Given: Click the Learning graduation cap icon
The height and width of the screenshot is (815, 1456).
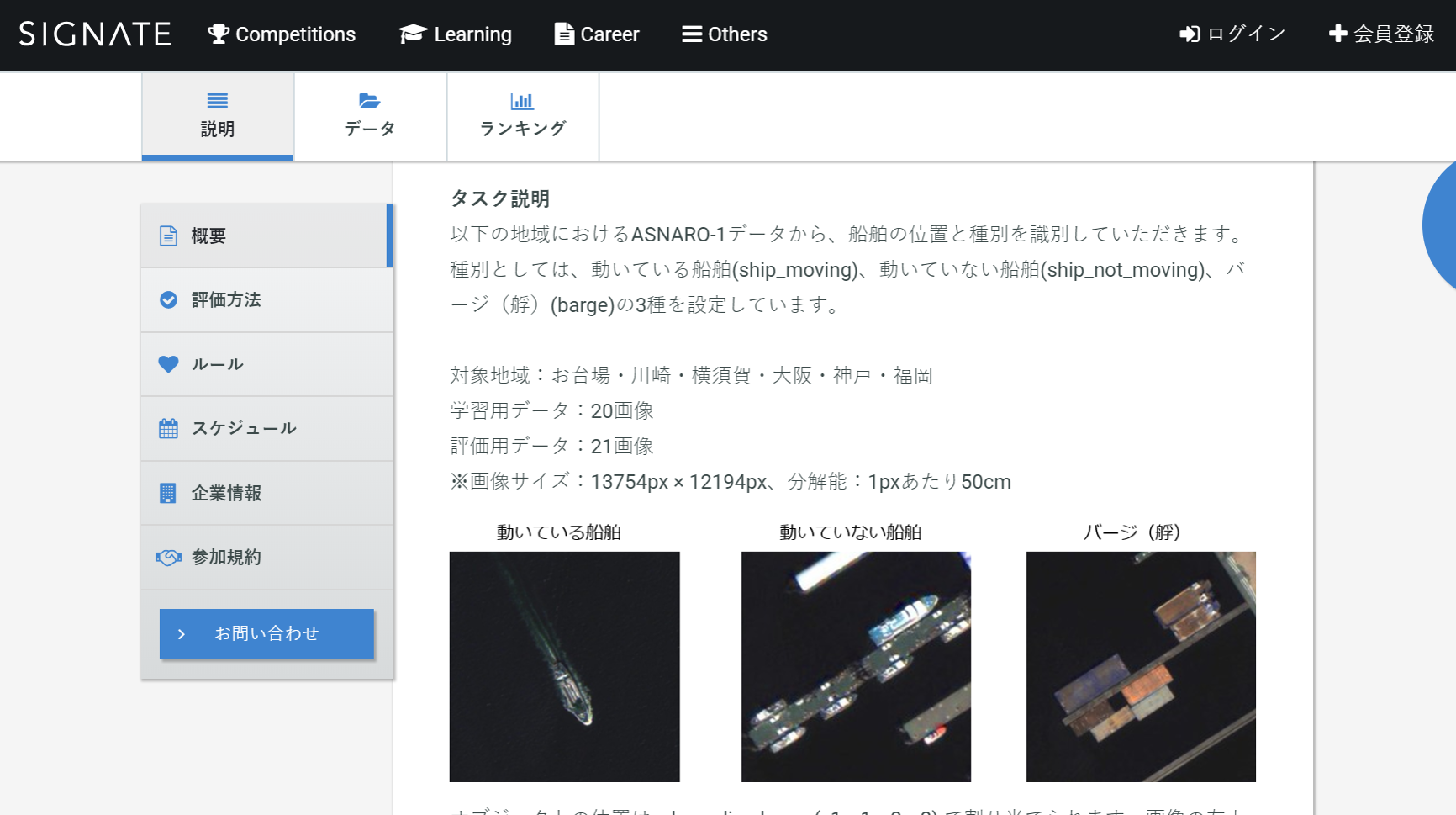Looking at the screenshot, I should pos(413,34).
